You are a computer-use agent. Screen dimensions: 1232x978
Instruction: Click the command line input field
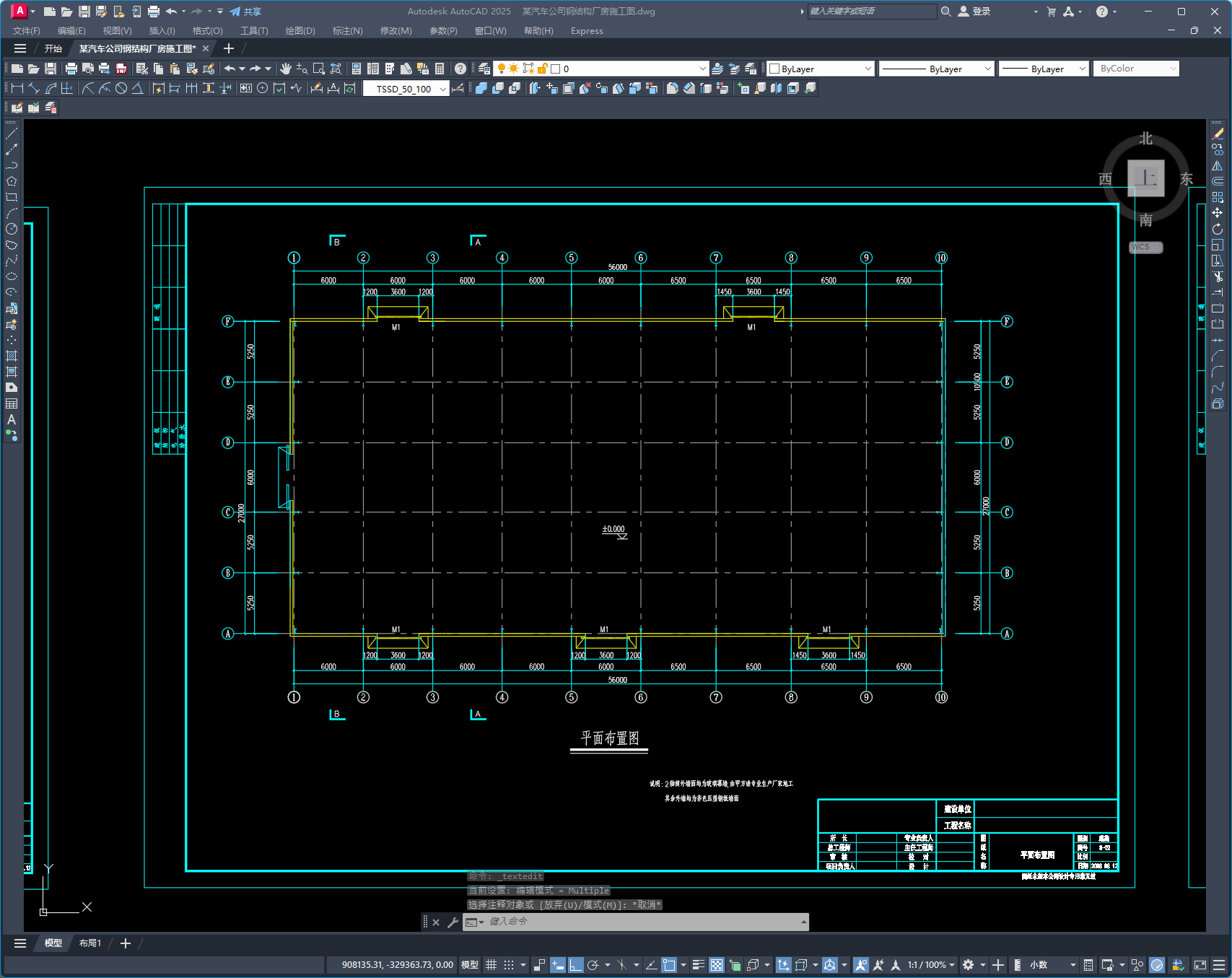[642, 922]
